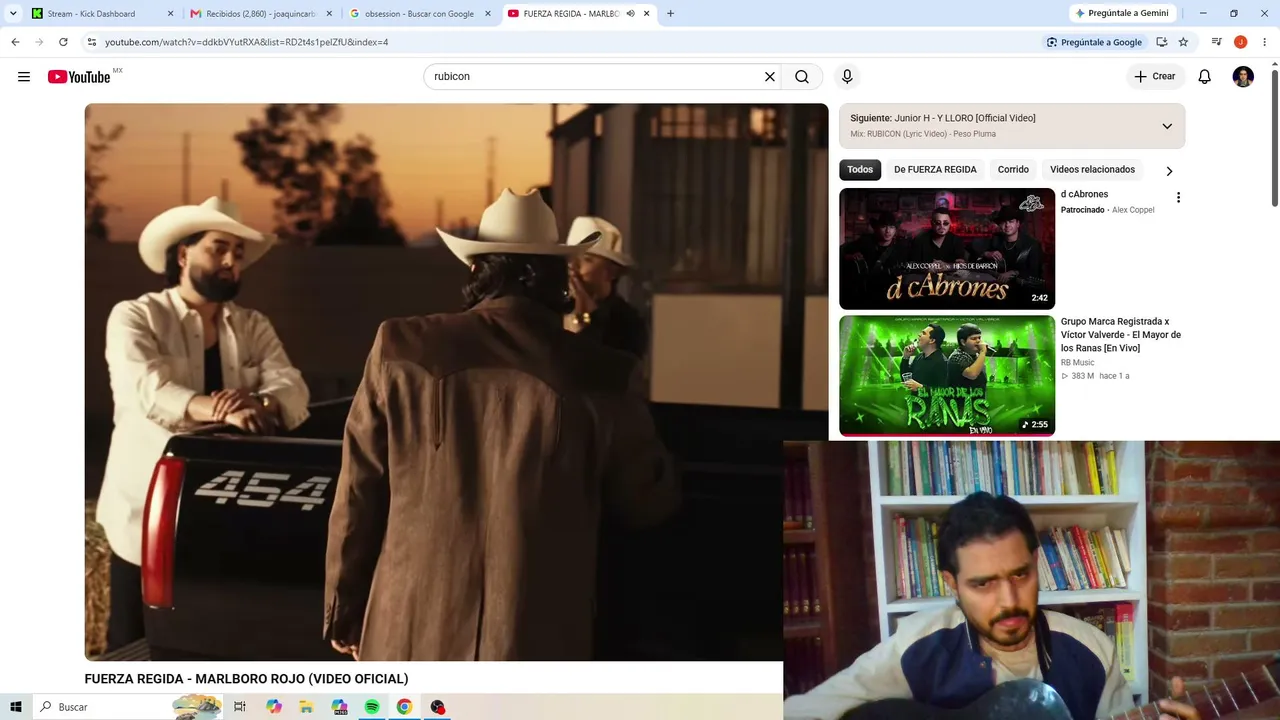This screenshot has width=1280, height=720.
Task: Click Pregúntale a Google in address bar
Action: point(1093,42)
